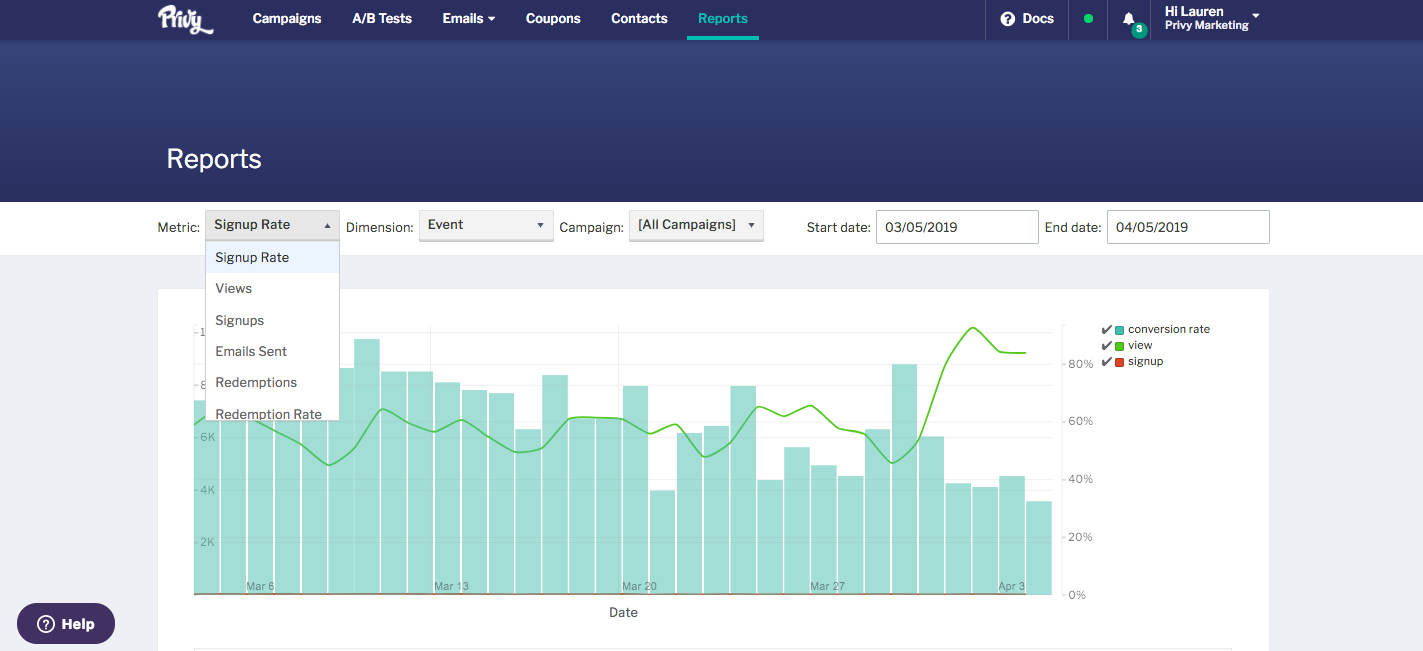This screenshot has height=651, width=1423.
Task: Select Emails Sent in metric list
Action: click(272, 351)
